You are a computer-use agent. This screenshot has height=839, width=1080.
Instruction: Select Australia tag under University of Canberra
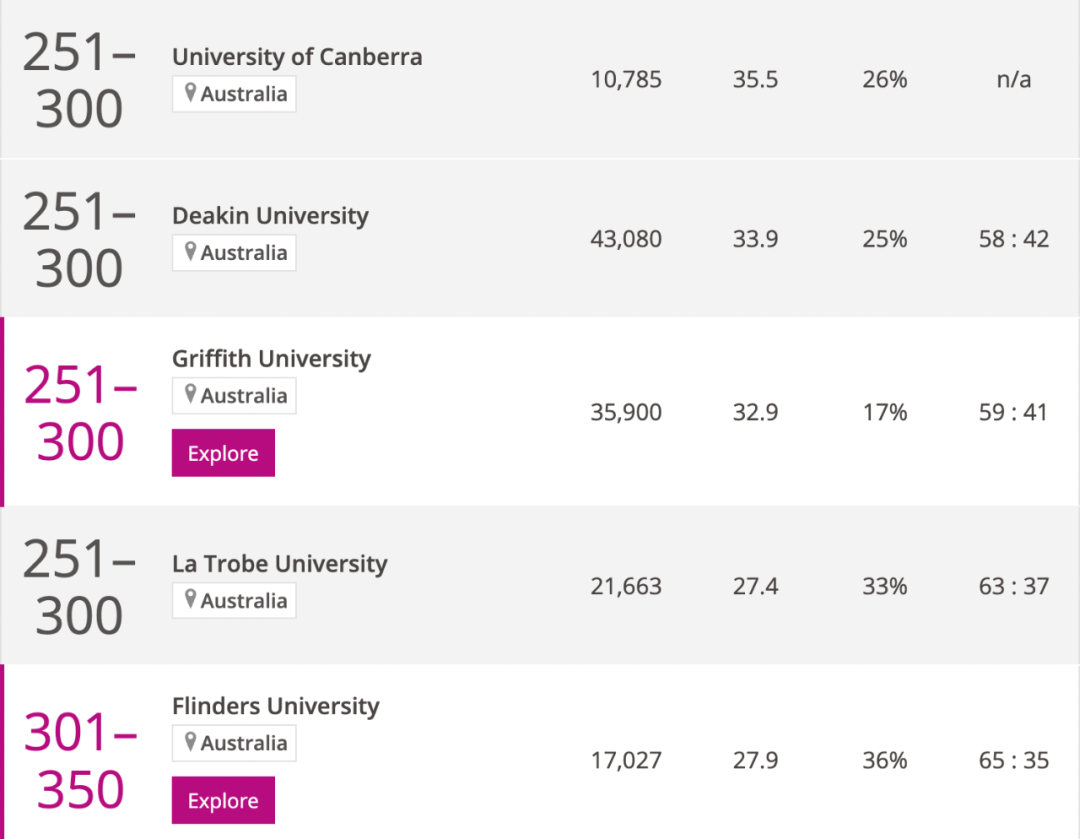(x=243, y=94)
